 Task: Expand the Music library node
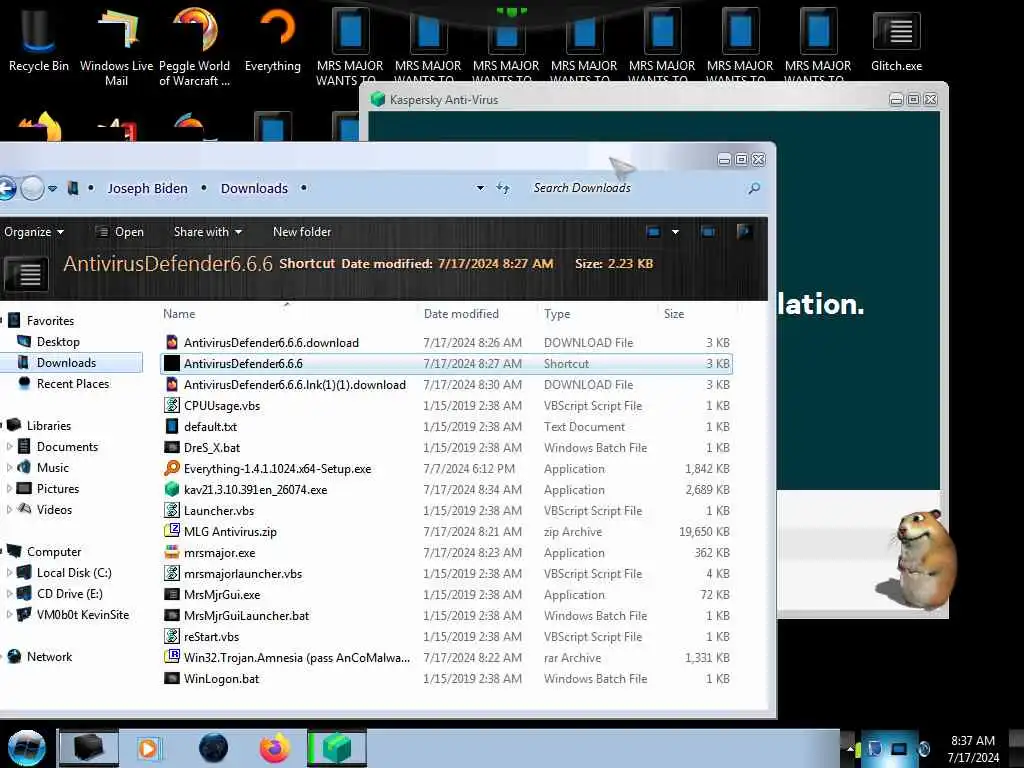tap(9, 468)
